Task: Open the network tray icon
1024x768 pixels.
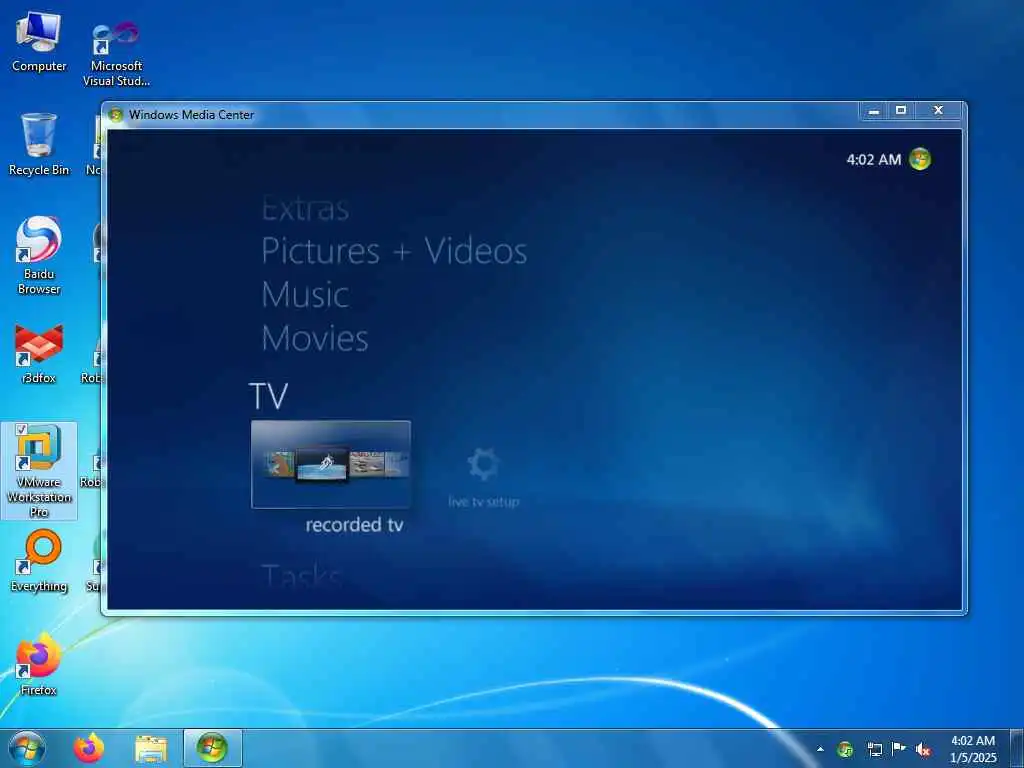Action: [x=874, y=749]
